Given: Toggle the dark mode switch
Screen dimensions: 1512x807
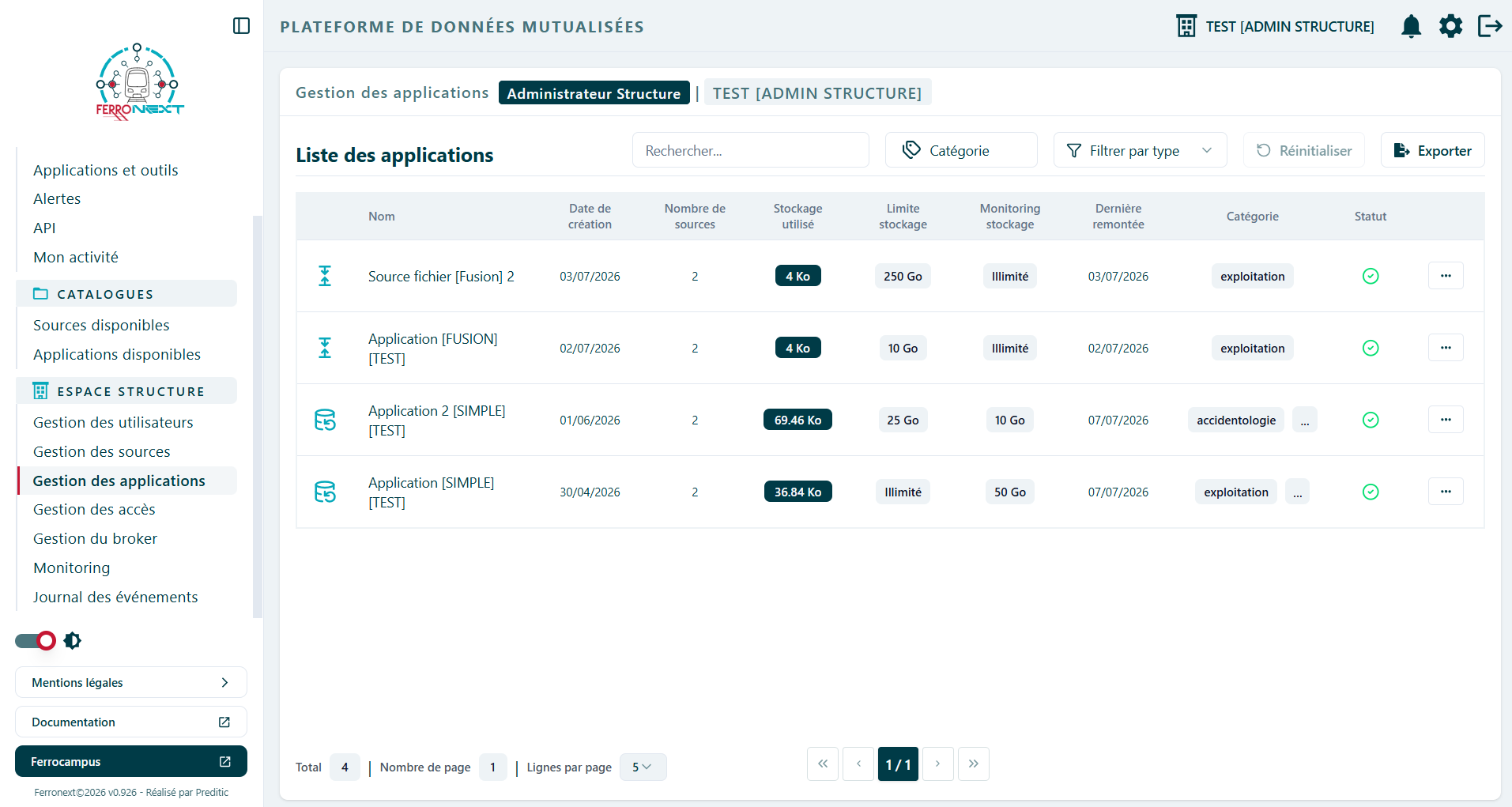Looking at the screenshot, I should click(36, 640).
